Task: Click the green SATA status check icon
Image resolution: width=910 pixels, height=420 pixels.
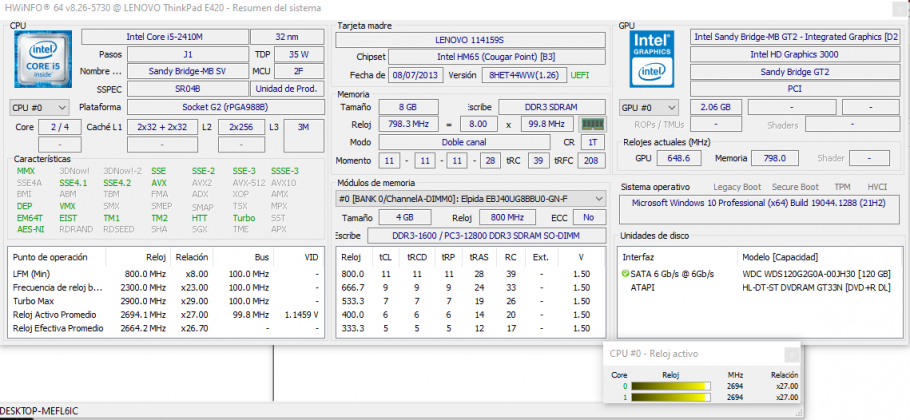Action: pyautogui.click(x=625, y=274)
